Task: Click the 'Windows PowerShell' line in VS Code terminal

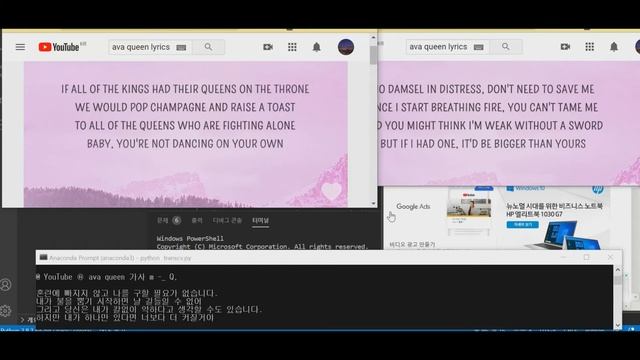Action: coord(190,238)
